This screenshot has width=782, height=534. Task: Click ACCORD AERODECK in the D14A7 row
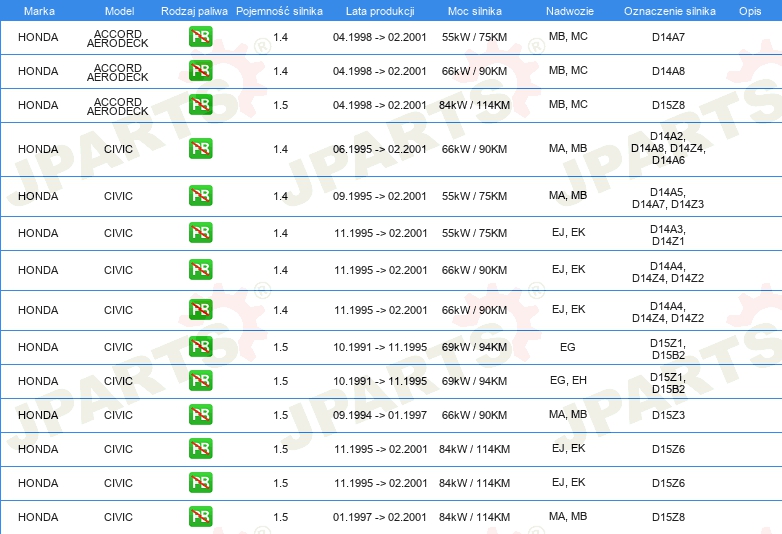(118, 38)
